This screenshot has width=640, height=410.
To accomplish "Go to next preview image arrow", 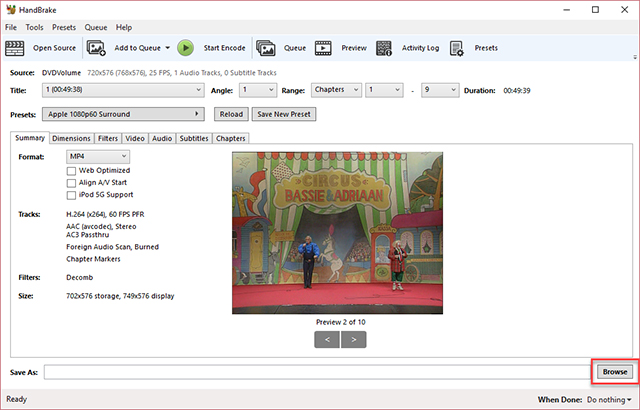I will [354, 339].
